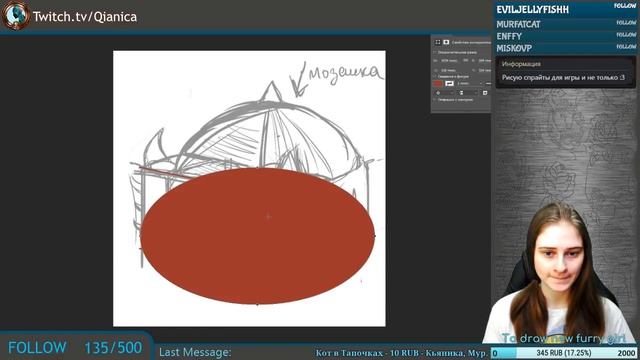The width and height of the screenshot is (640, 360).
Task: Click the handwritten 'мозаика' note on canvas
Action: (345, 73)
